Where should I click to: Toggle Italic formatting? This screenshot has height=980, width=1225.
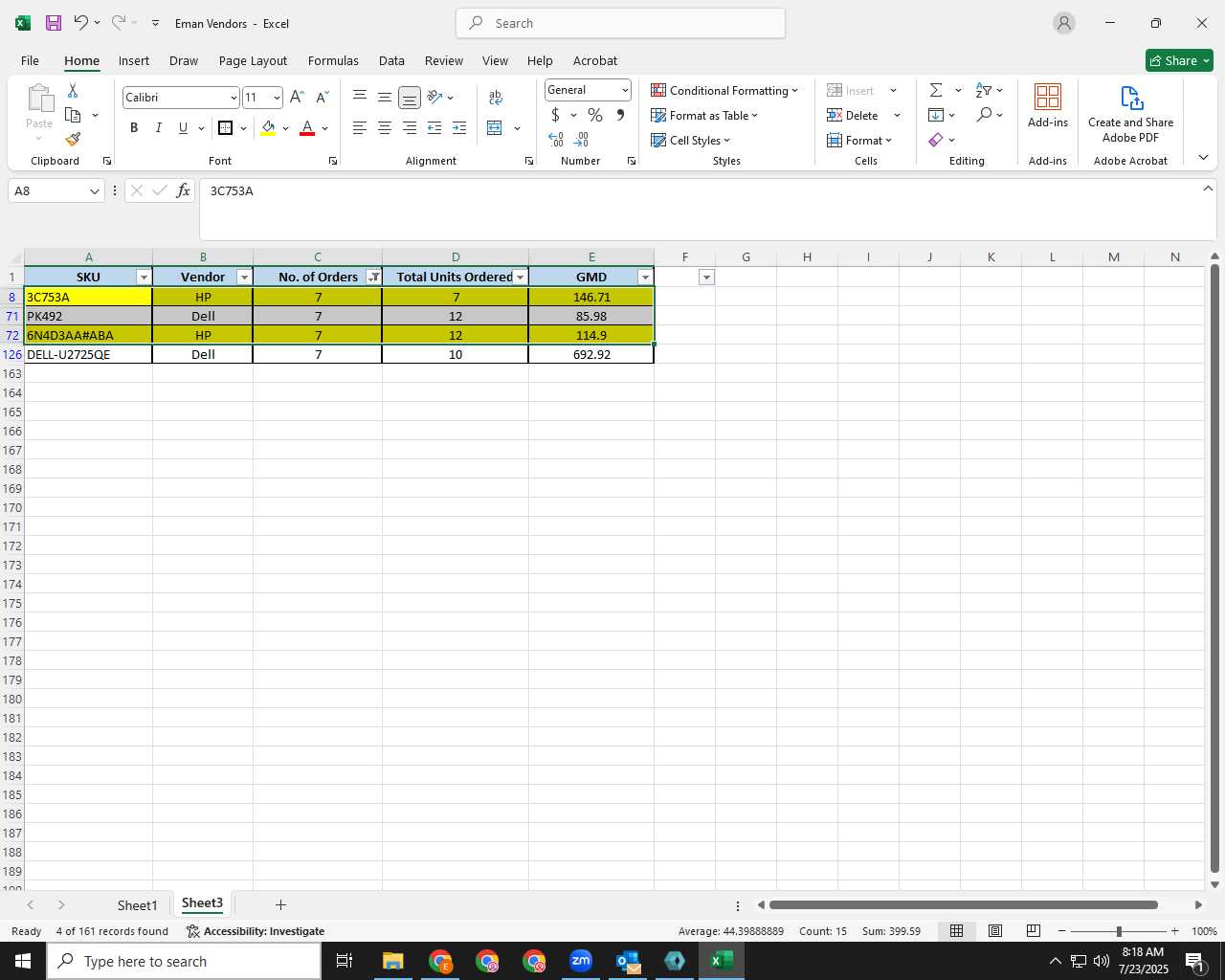pos(158,128)
